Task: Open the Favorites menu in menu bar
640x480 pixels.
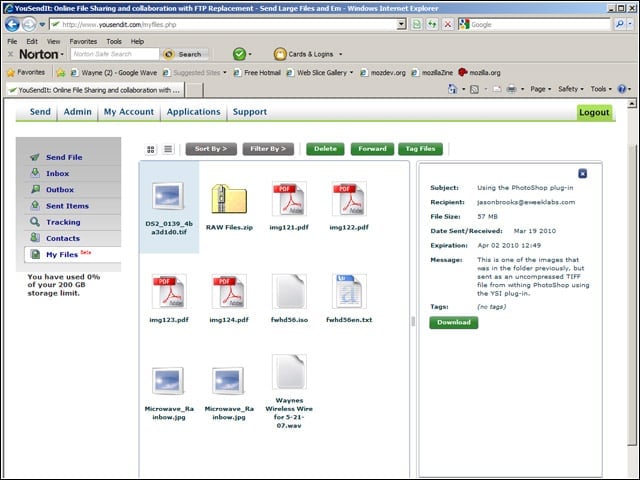Action: 83,41
